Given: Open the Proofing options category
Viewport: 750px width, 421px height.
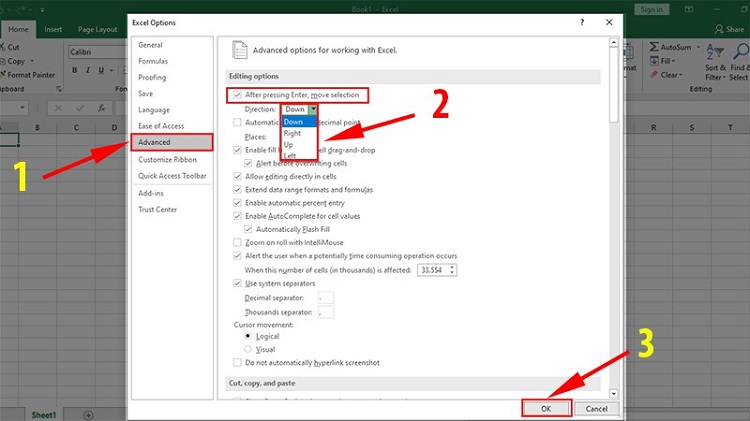Looking at the screenshot, I should (152, 78).
